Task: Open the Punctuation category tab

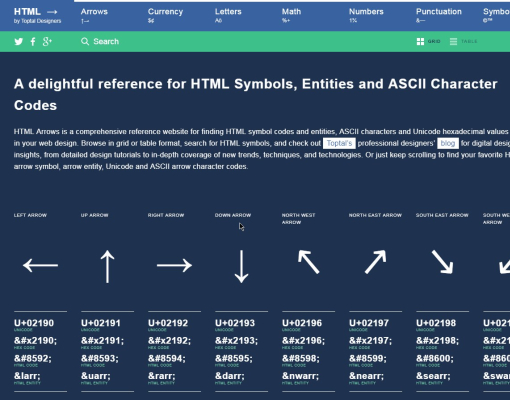Action: pyautogui.click(x=439, y=15)
